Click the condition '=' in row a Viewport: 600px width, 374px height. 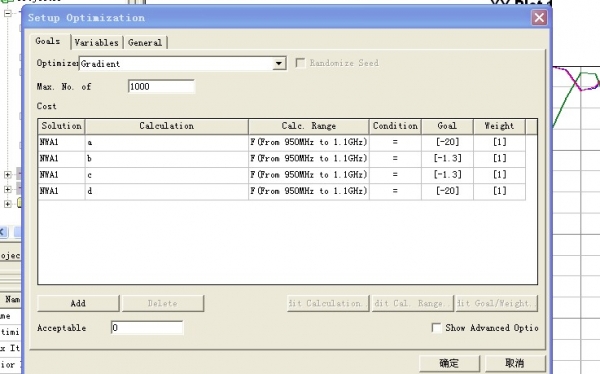pyautogui.click(x=395, y=142)
